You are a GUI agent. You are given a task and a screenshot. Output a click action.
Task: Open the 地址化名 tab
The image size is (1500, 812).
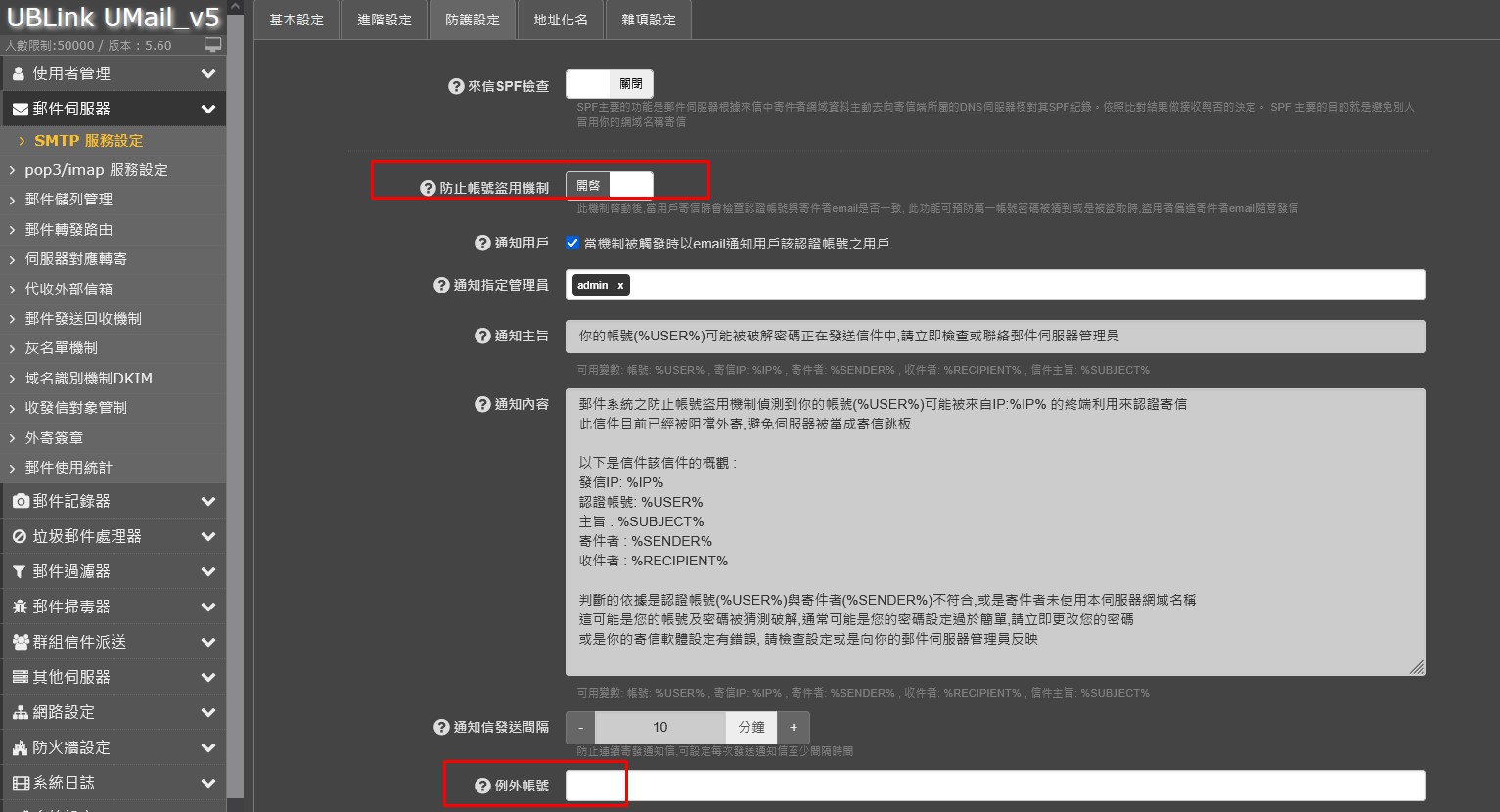561,20
